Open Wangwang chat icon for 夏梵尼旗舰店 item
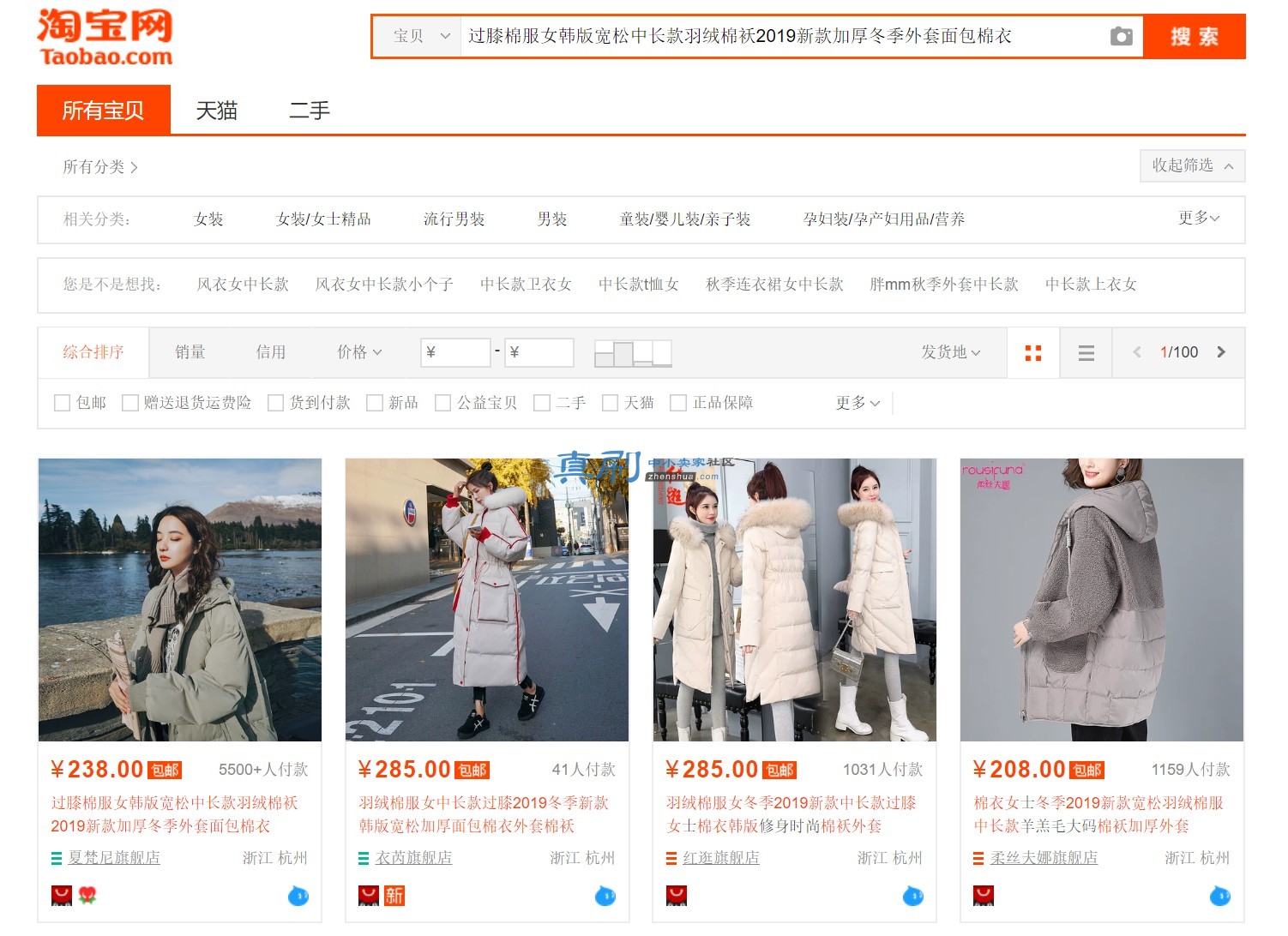This screenshot has height=936, width=1288. tap(298, 897)
